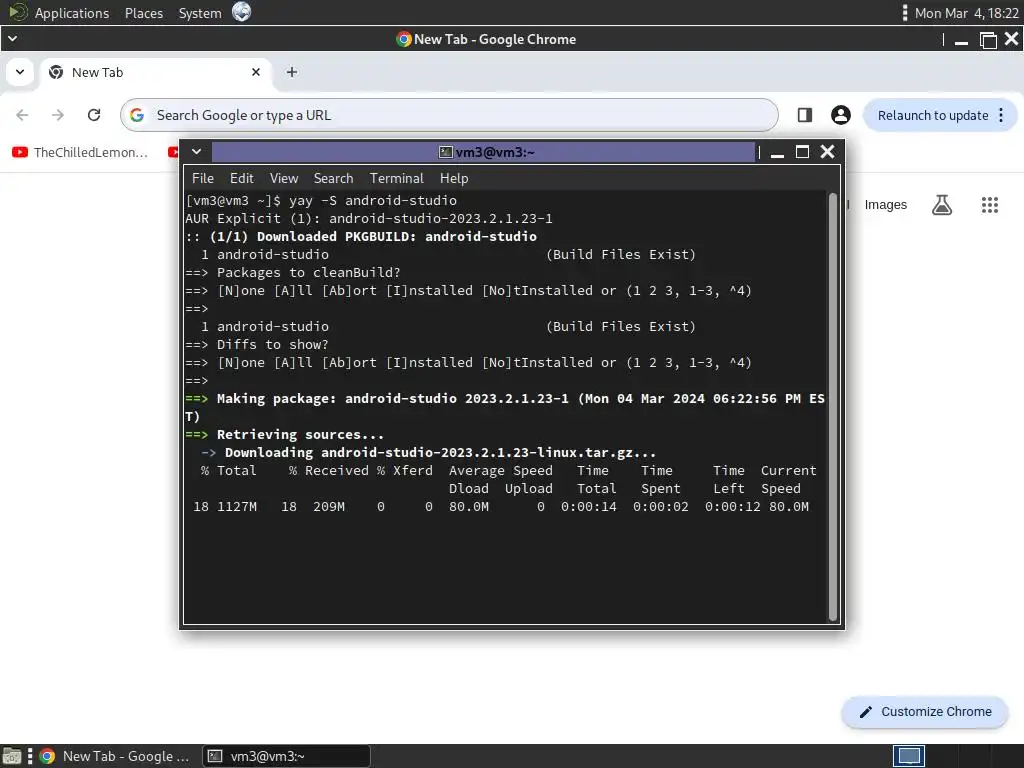
Task: Open Google apps grid icon
Action: tap(990, 205)
